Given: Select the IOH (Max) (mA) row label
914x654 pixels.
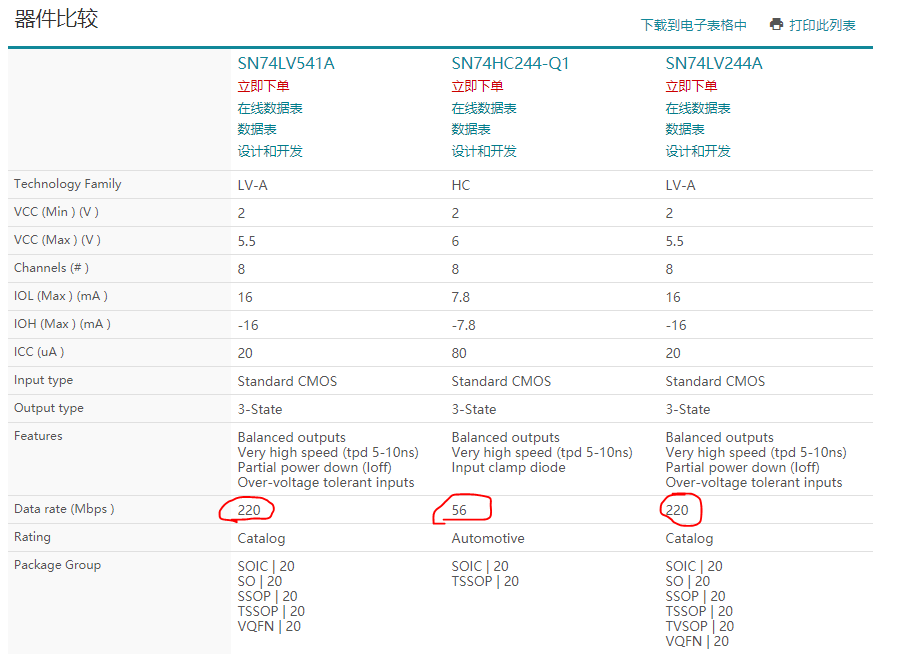Looking at the screenshot, I should [x=62, y=324].
